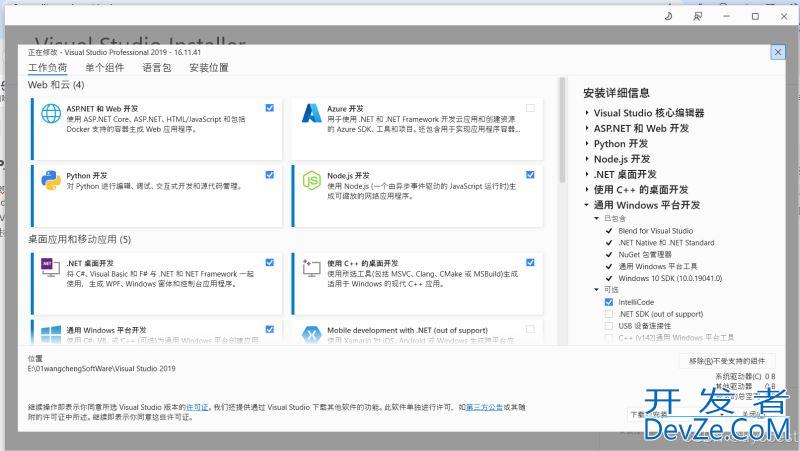Screen dimensions: 800x451
Task: Expand Python 开发 install details
Action: click(x=587, y=143)
